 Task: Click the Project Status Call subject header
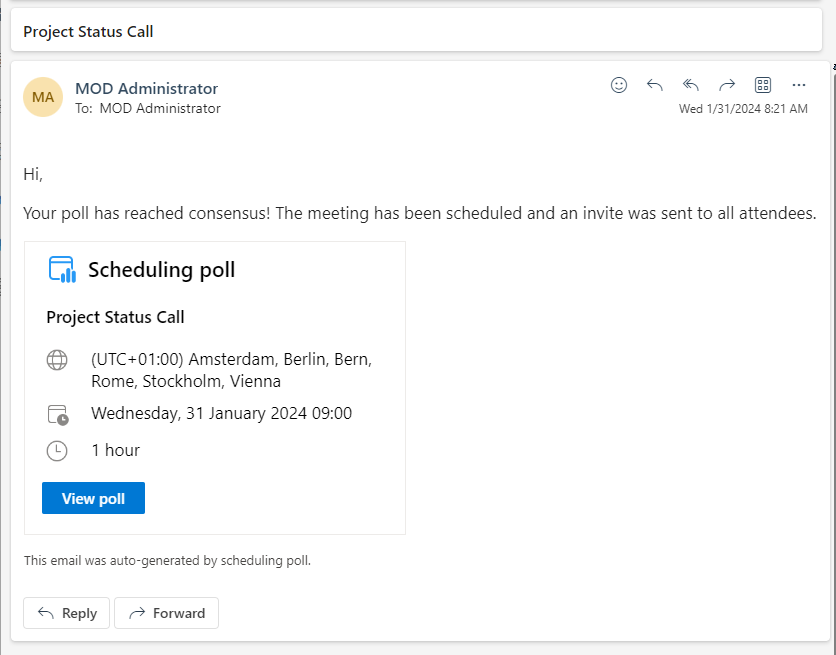click(88, 31)
